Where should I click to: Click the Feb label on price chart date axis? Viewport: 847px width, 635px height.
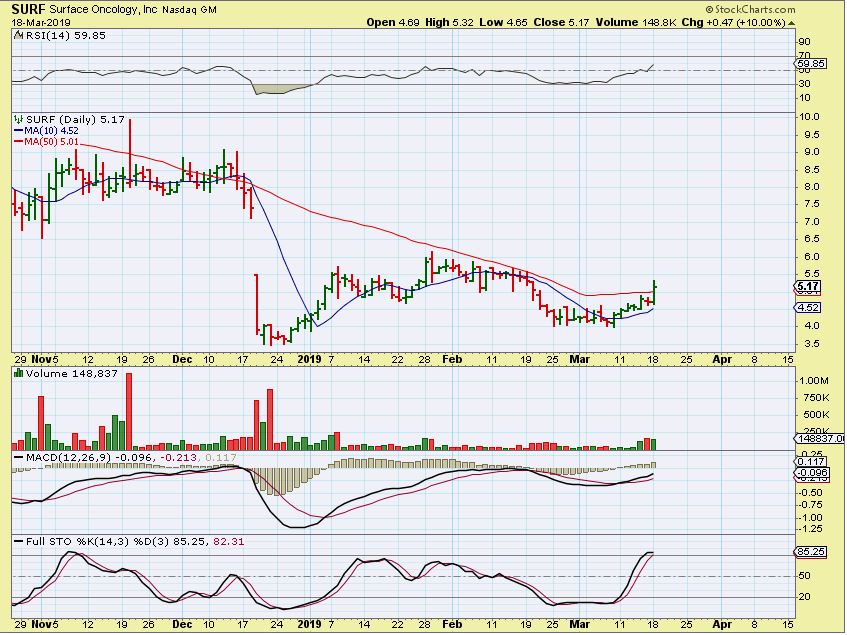click(452, 360)
